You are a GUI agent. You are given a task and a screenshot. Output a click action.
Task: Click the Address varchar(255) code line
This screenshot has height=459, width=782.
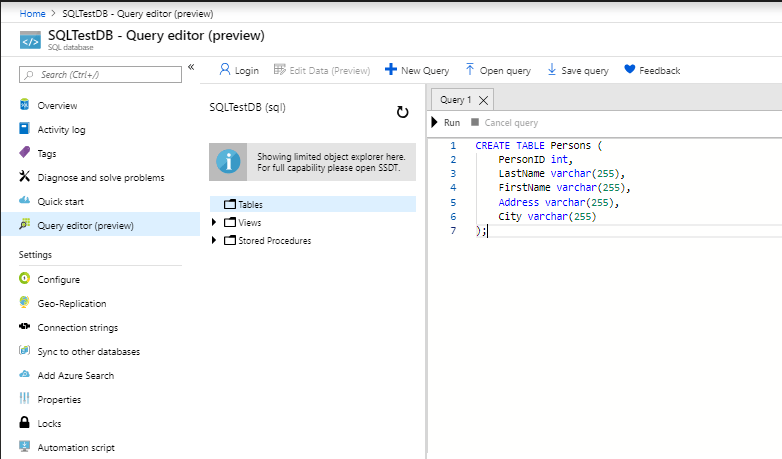coord(559,202)
